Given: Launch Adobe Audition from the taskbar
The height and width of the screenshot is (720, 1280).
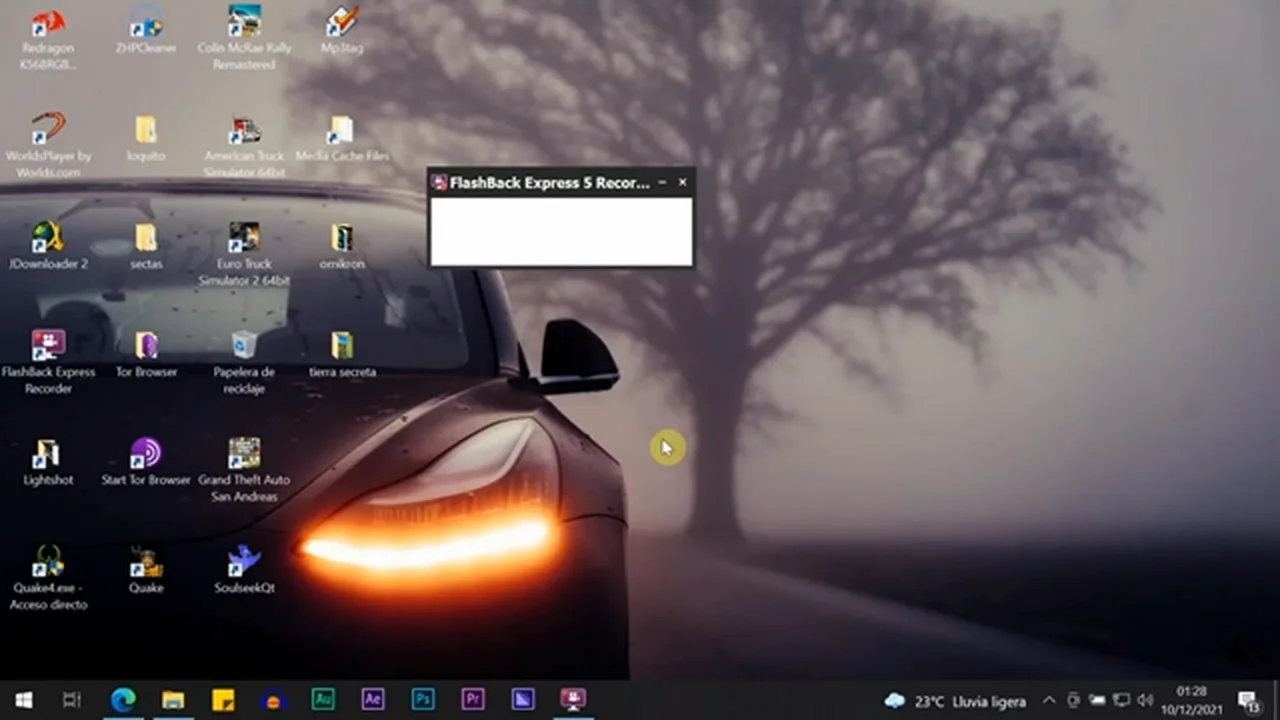Looking at the screenshot, I should pos(323,699).
